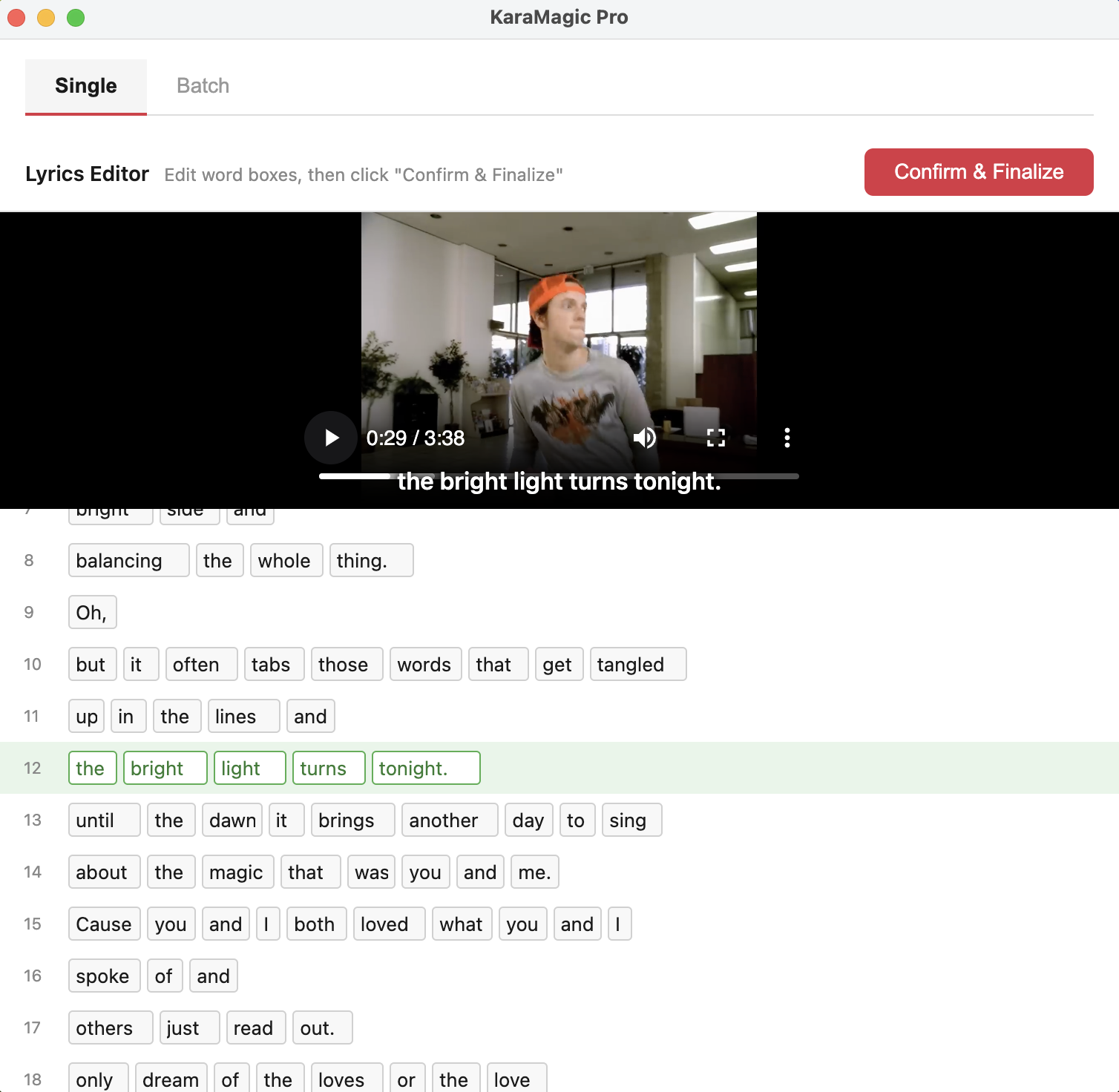Edit the word box 'words' in line 10
This screenshot has height=1092, width=1119.
pos(426,665)
